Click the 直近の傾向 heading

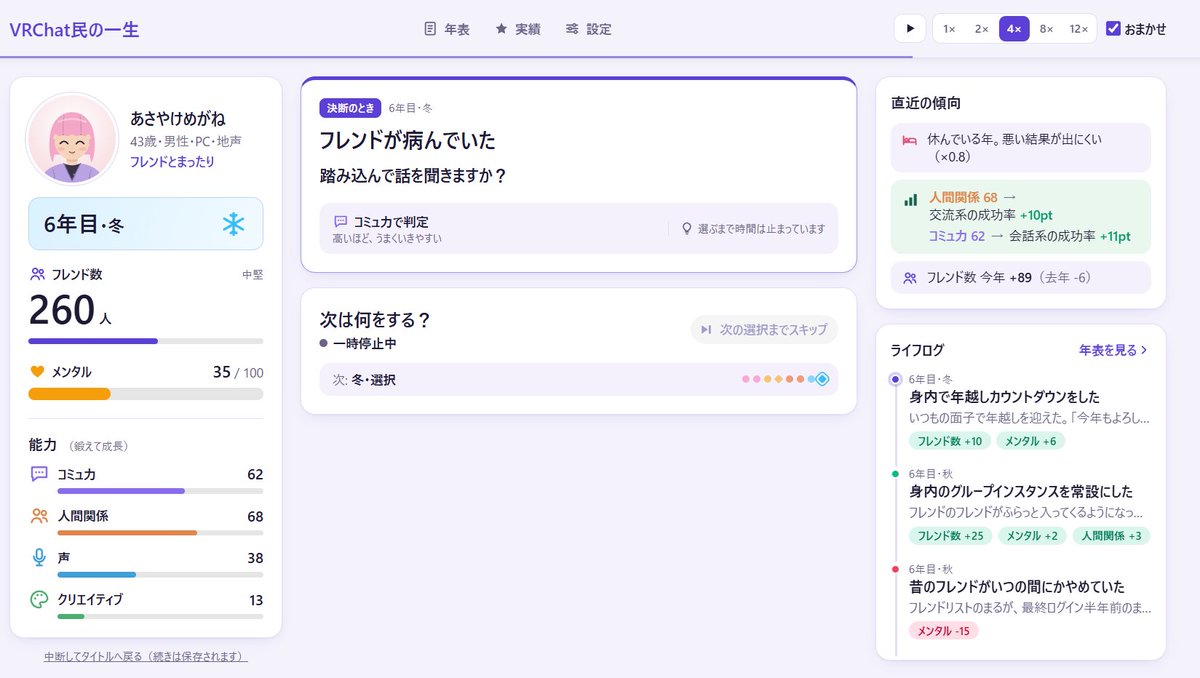(926, 102)
